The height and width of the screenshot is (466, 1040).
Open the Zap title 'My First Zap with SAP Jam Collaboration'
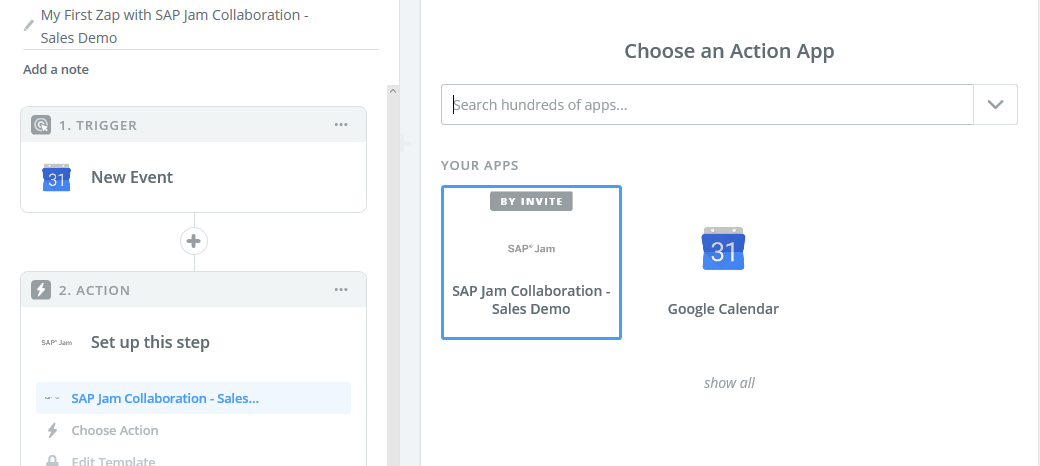174,27
